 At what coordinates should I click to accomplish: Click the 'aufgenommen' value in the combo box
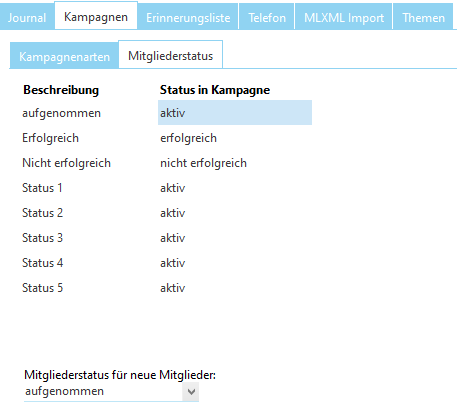(64, 391)
